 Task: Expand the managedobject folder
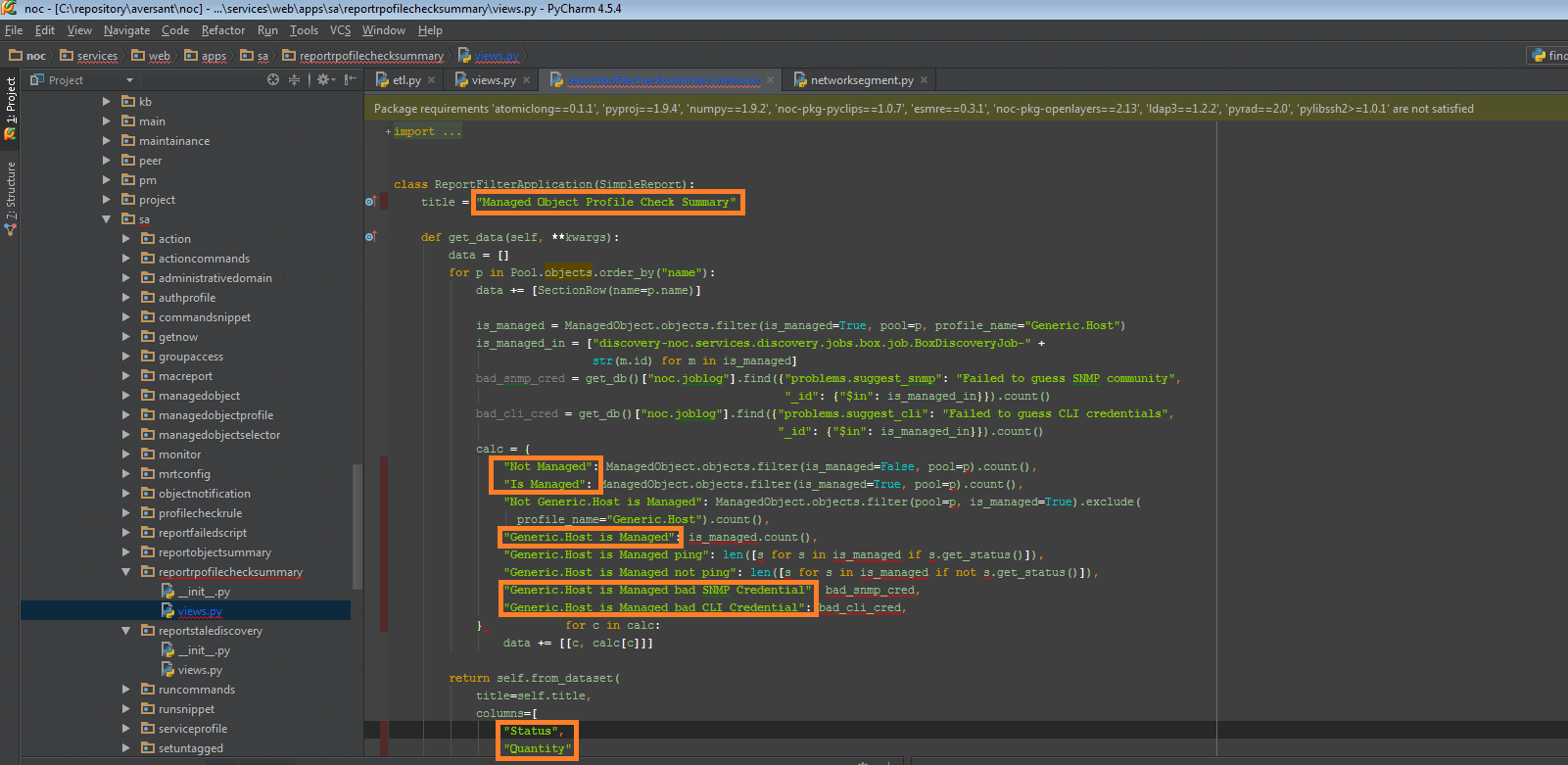click(x=126, y=396)
